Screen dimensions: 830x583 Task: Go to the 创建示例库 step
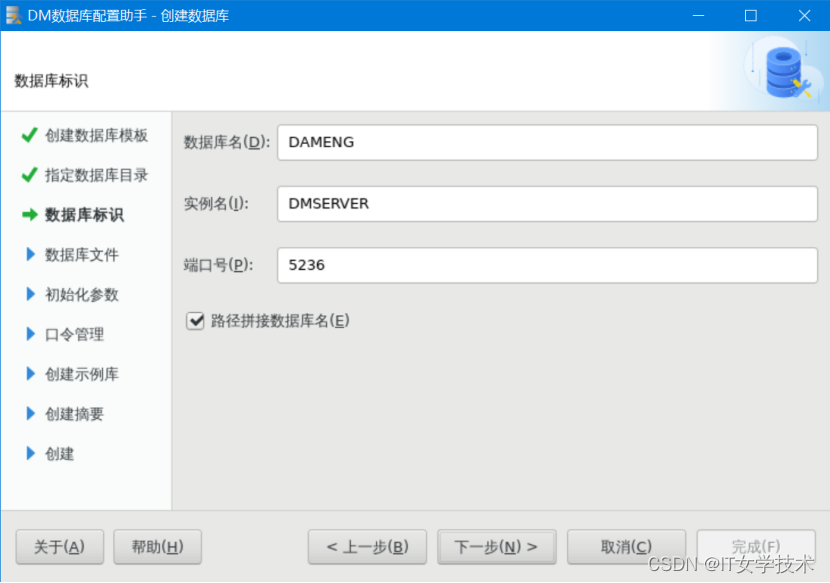82,374
